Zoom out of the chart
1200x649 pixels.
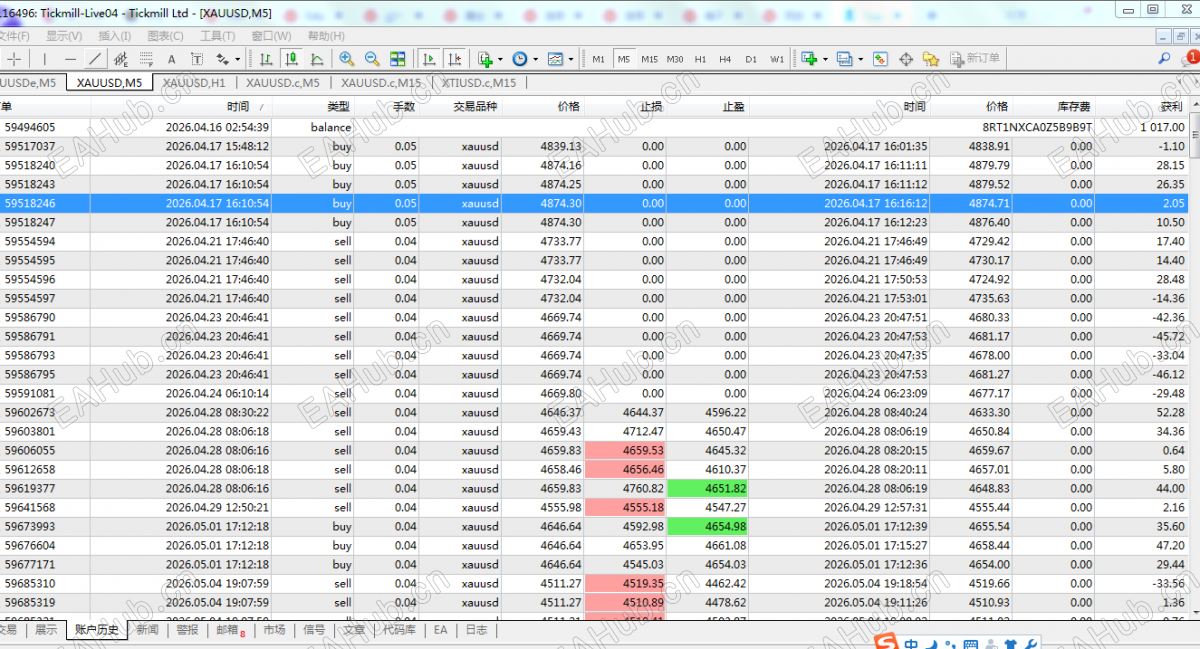pos(372,59)
